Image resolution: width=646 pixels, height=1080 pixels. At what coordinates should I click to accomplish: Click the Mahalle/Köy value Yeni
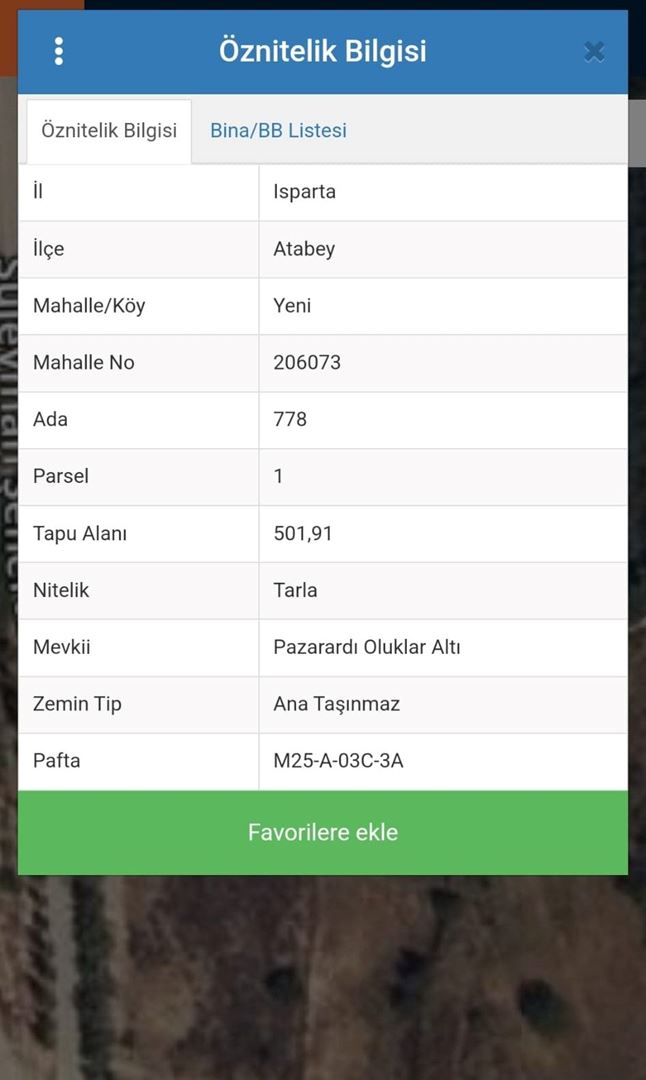coord(292,306)
